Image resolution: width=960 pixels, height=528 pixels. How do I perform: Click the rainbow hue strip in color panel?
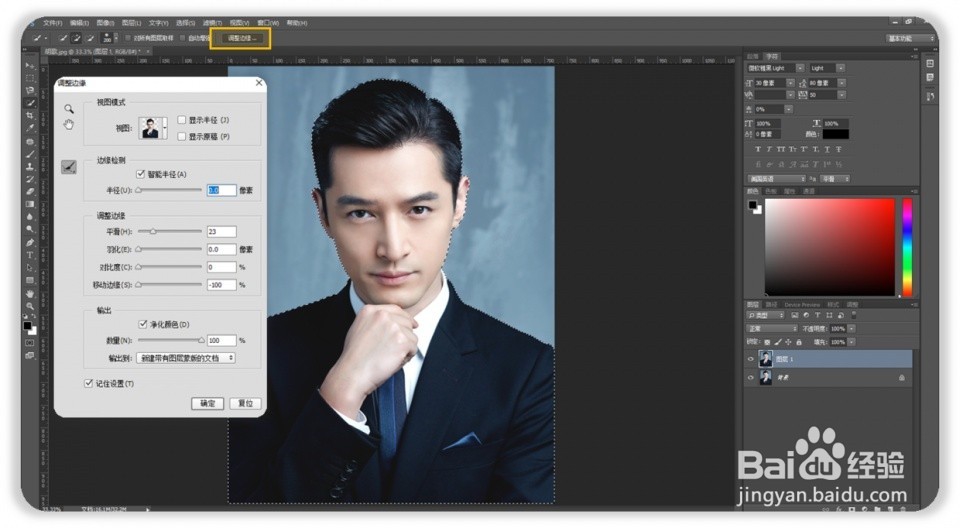(907, 247)
